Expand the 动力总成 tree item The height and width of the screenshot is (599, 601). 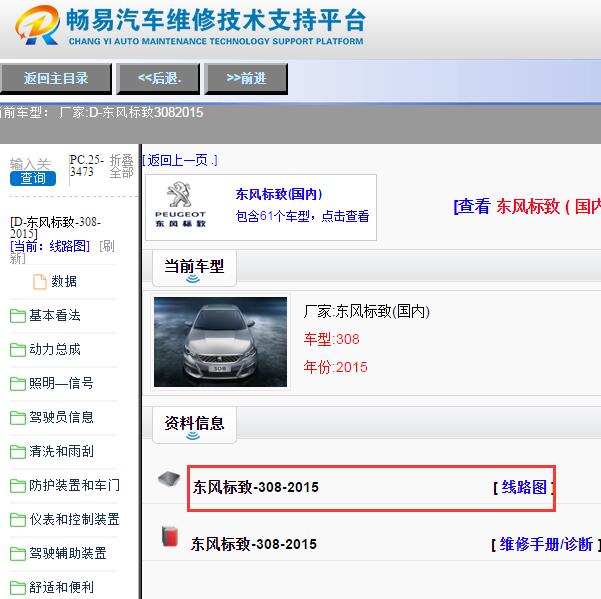pos(55,349)
